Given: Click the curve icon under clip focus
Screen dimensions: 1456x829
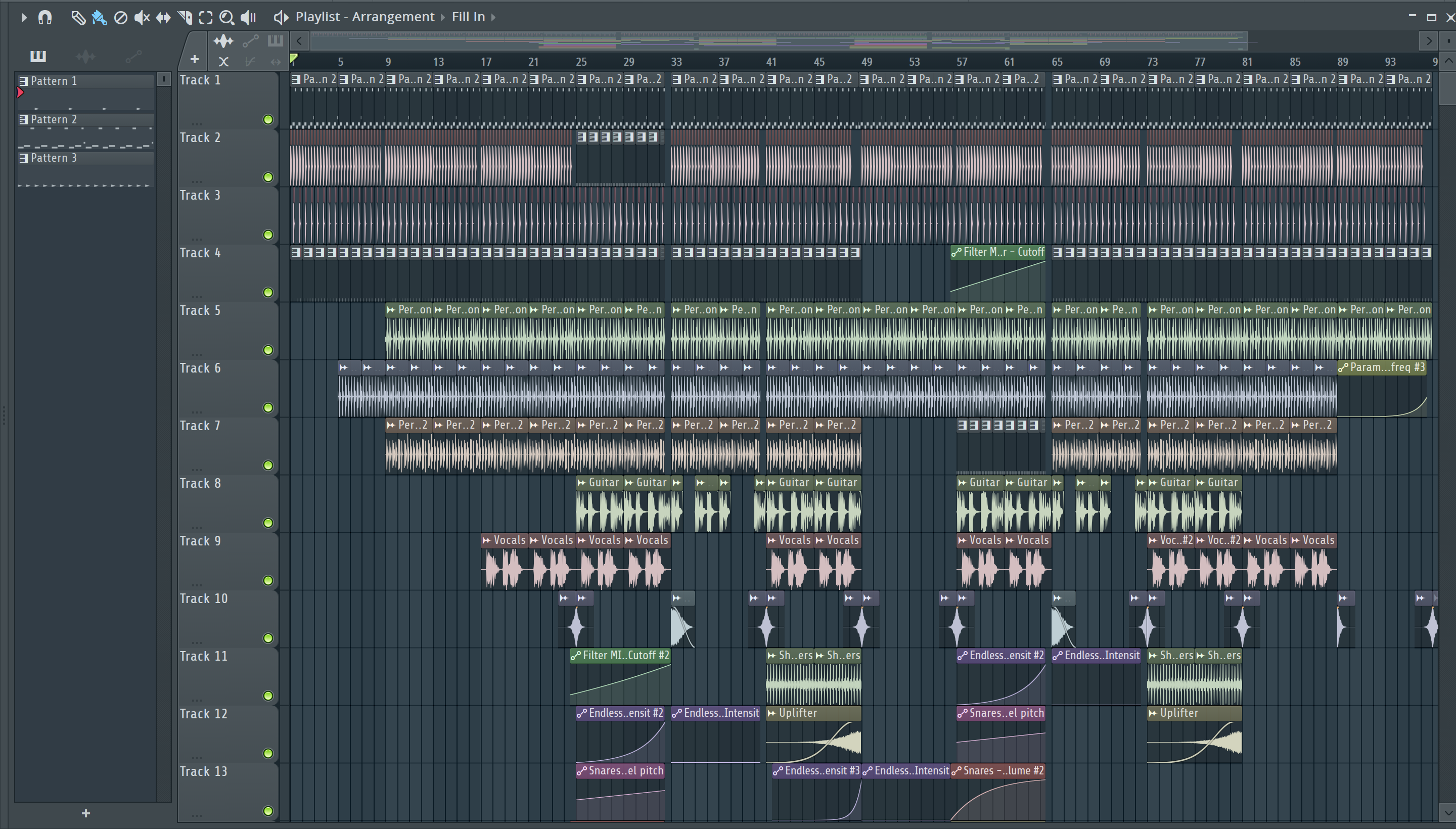Looking at the screenshot, I should (250, 62).
